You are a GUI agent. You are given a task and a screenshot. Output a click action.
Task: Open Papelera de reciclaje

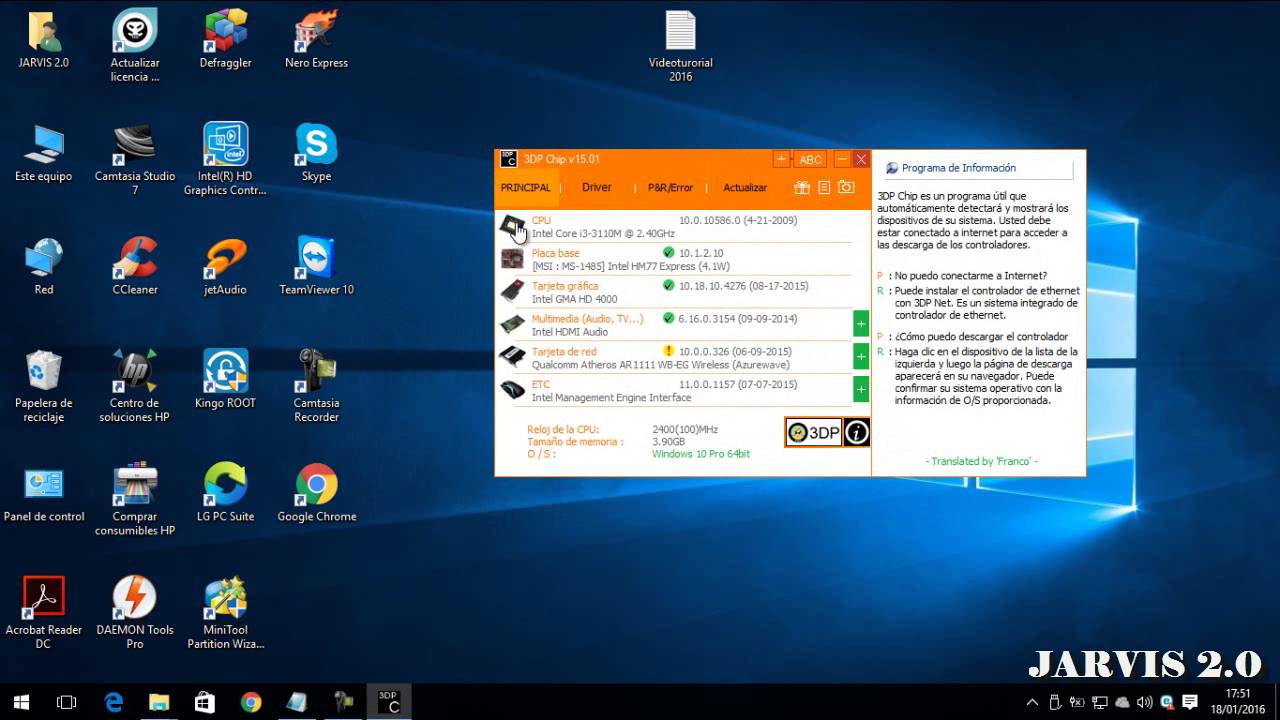[x=44, y=386]
